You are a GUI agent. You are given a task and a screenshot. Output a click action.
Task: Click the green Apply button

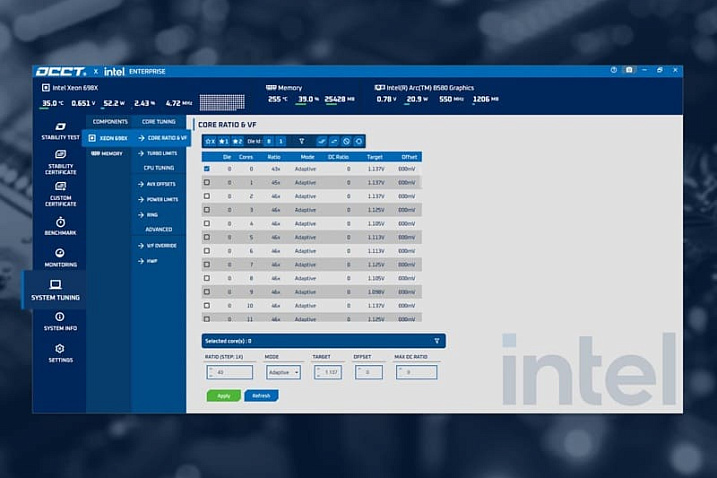click(x=224, y=396)
